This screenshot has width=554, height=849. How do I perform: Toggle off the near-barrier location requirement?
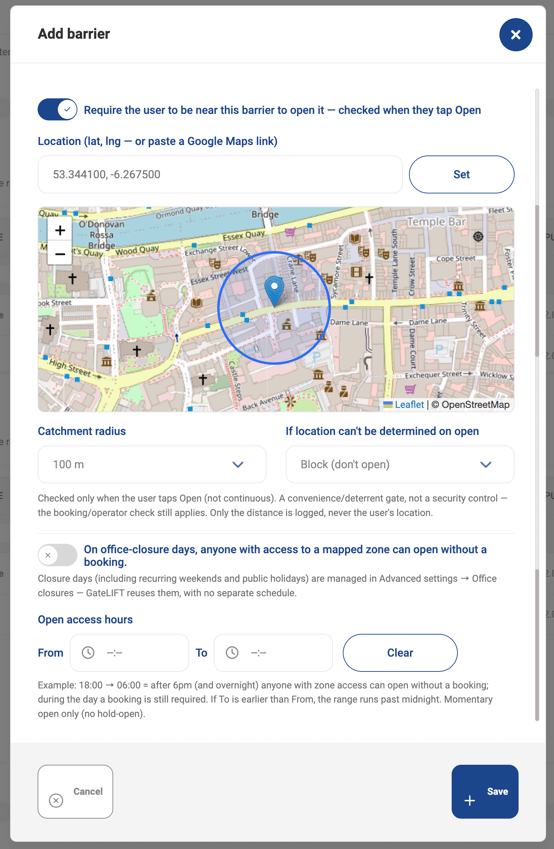[x=57, y=109]
